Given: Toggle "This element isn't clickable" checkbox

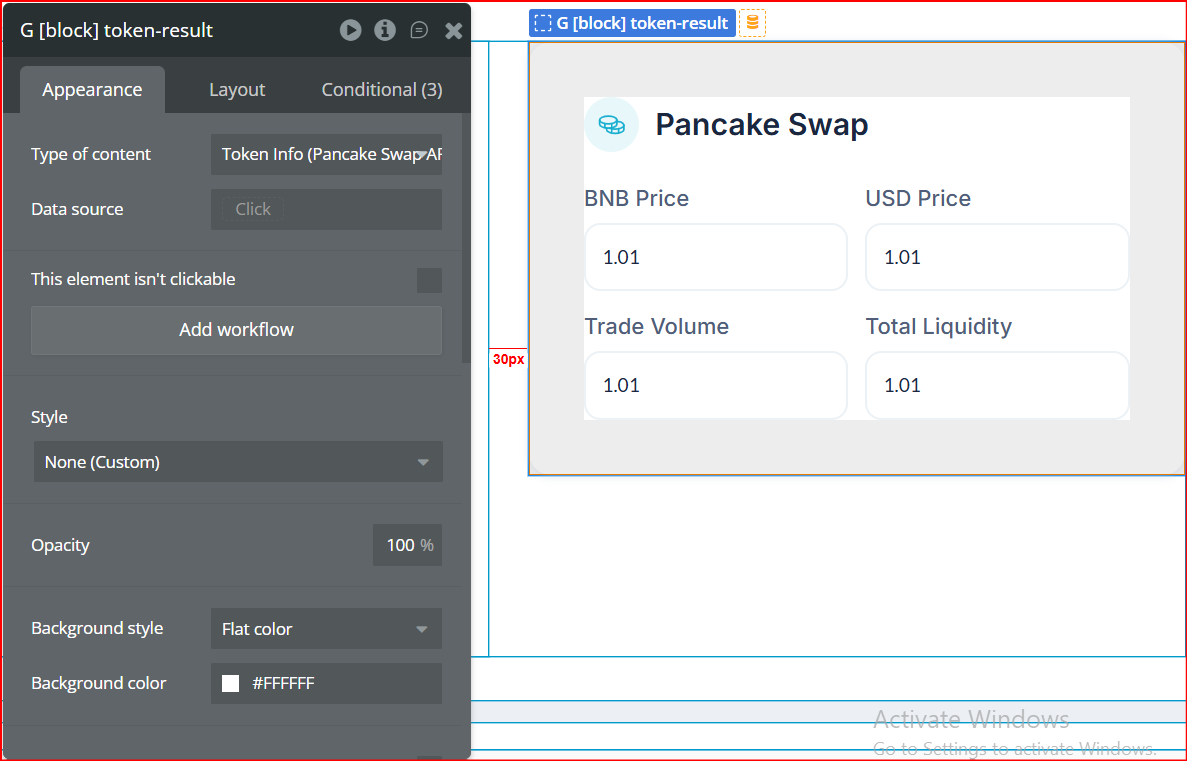Looking at the screenshot, I should pos(429,280).
